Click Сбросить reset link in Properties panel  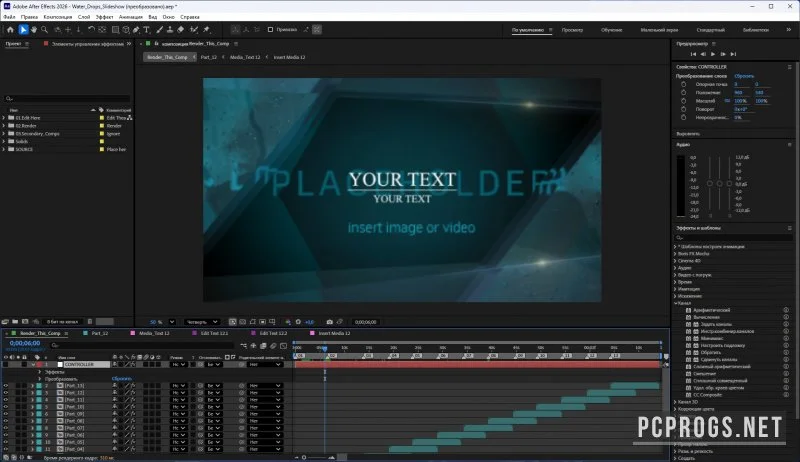(744, 76)
